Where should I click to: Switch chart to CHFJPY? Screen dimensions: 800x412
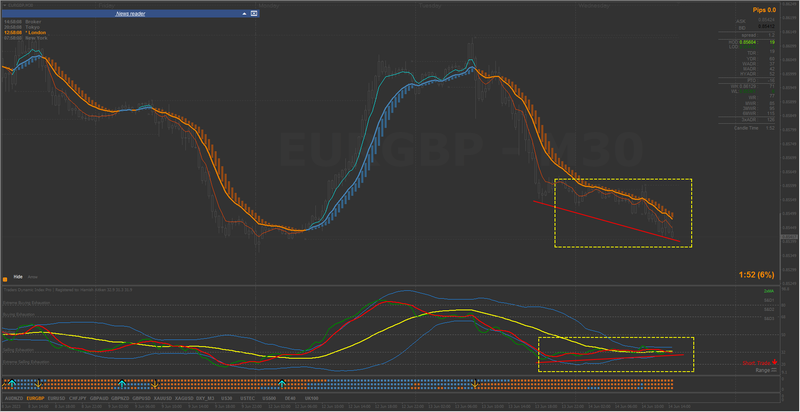click(78, 398)
